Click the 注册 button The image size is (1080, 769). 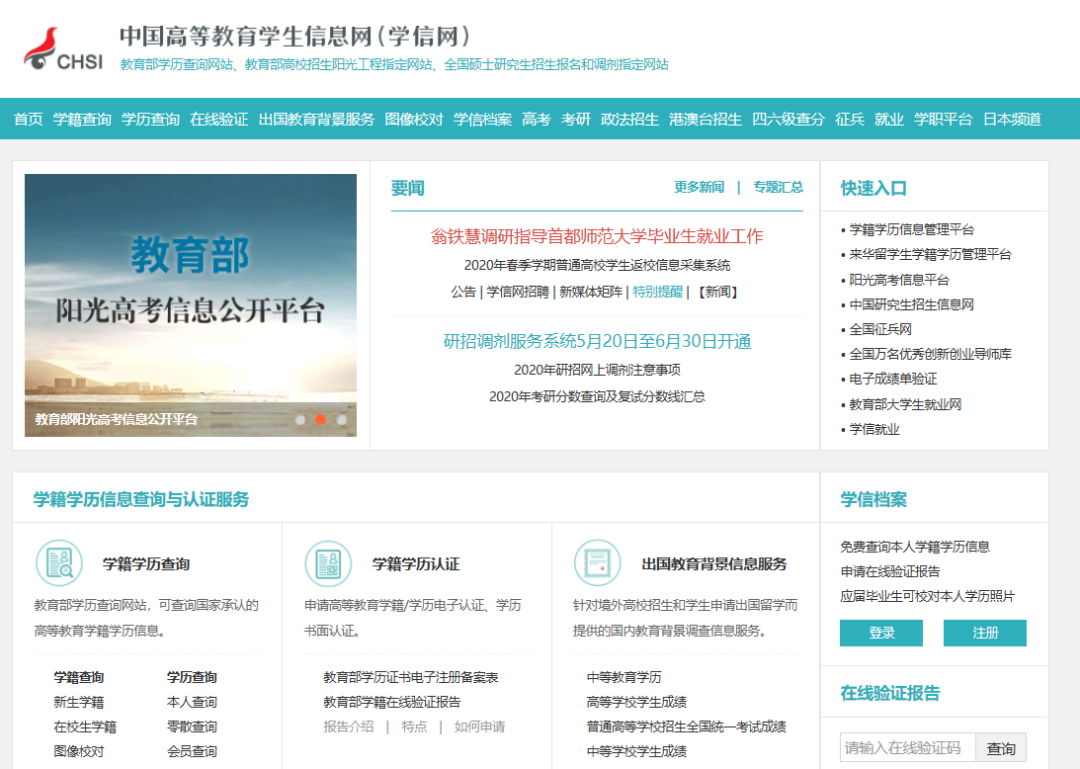(985, 633)
